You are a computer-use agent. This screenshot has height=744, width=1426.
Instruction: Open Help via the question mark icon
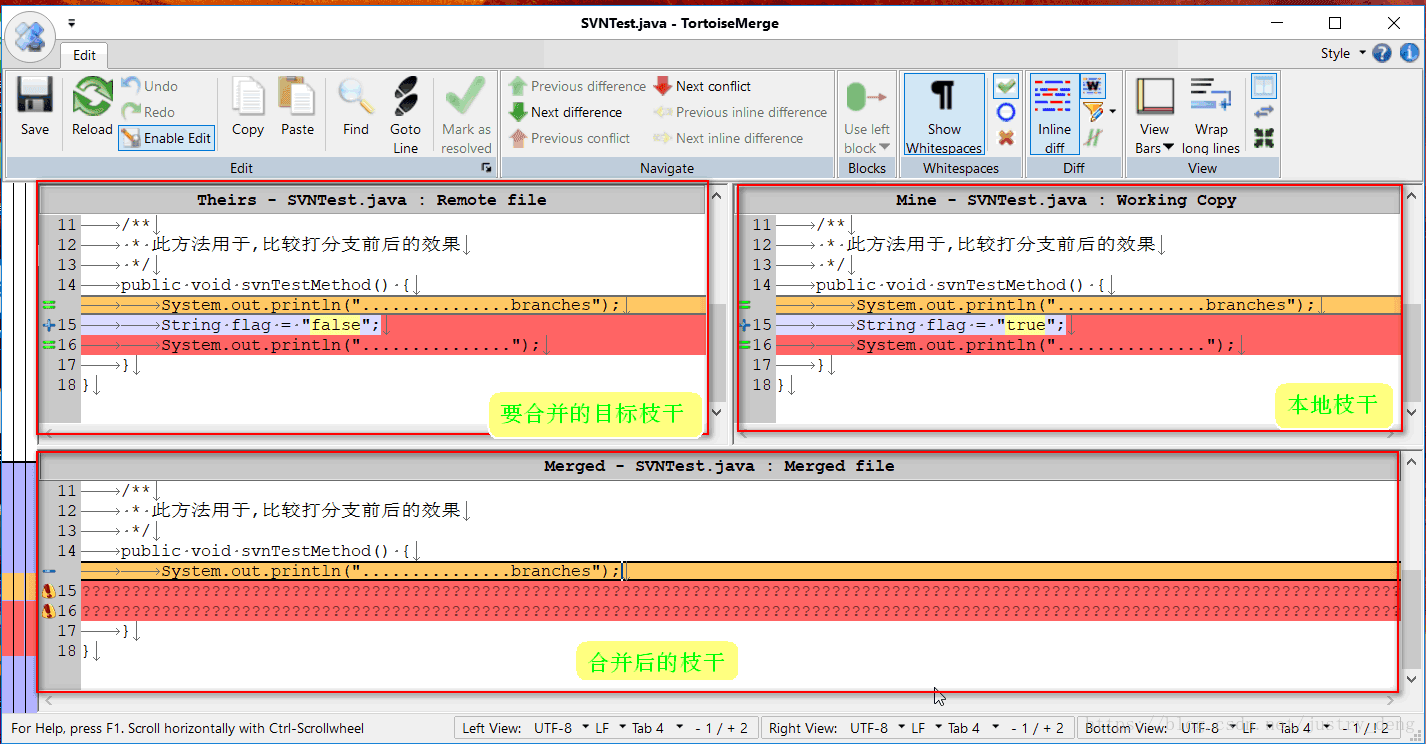[1382, 53]
